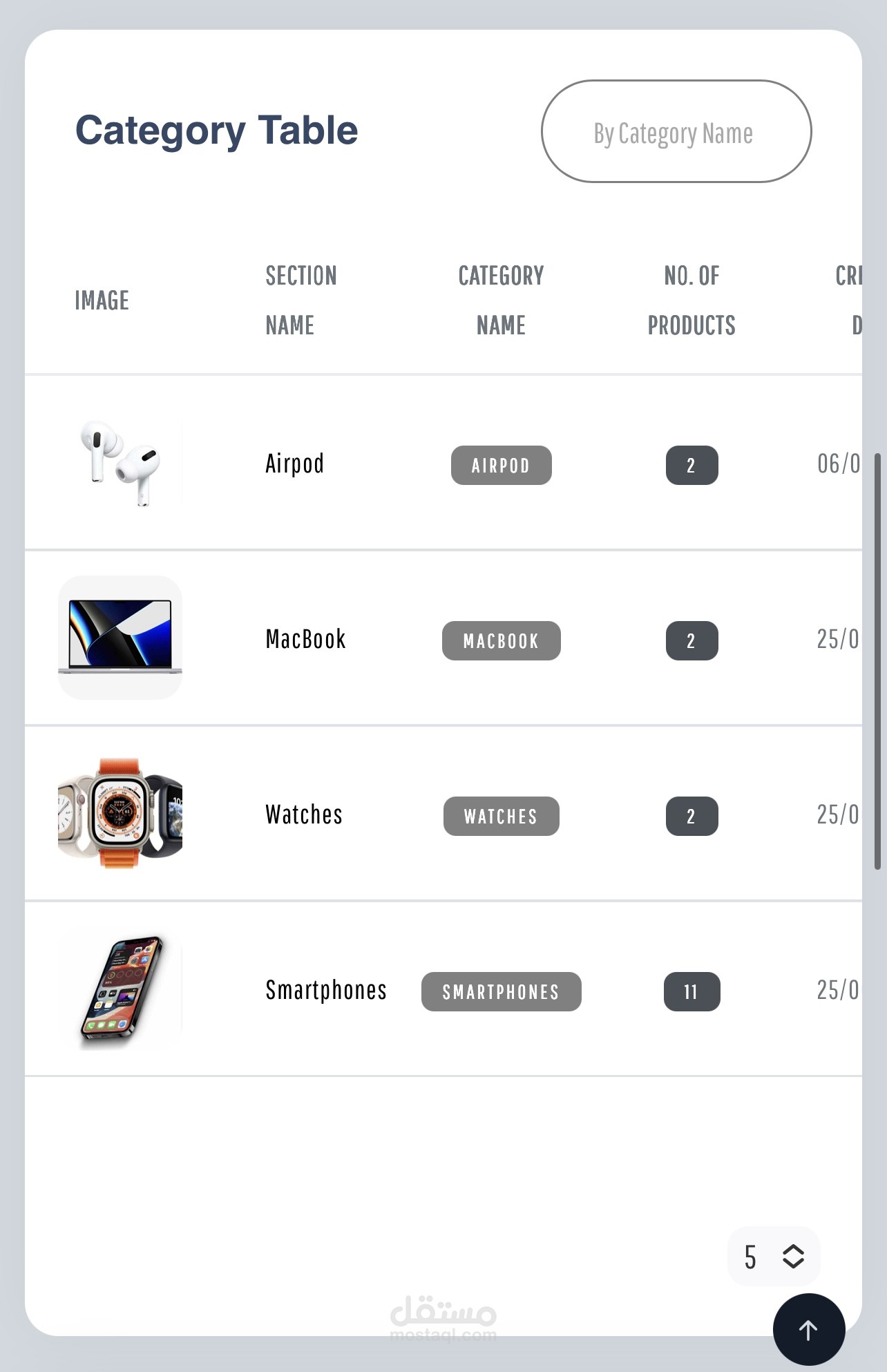The height and width of the screenshot is (1372, 887).
Task: Open the MacBook laptop thumbnail
Action: click(x=120, y=638)
